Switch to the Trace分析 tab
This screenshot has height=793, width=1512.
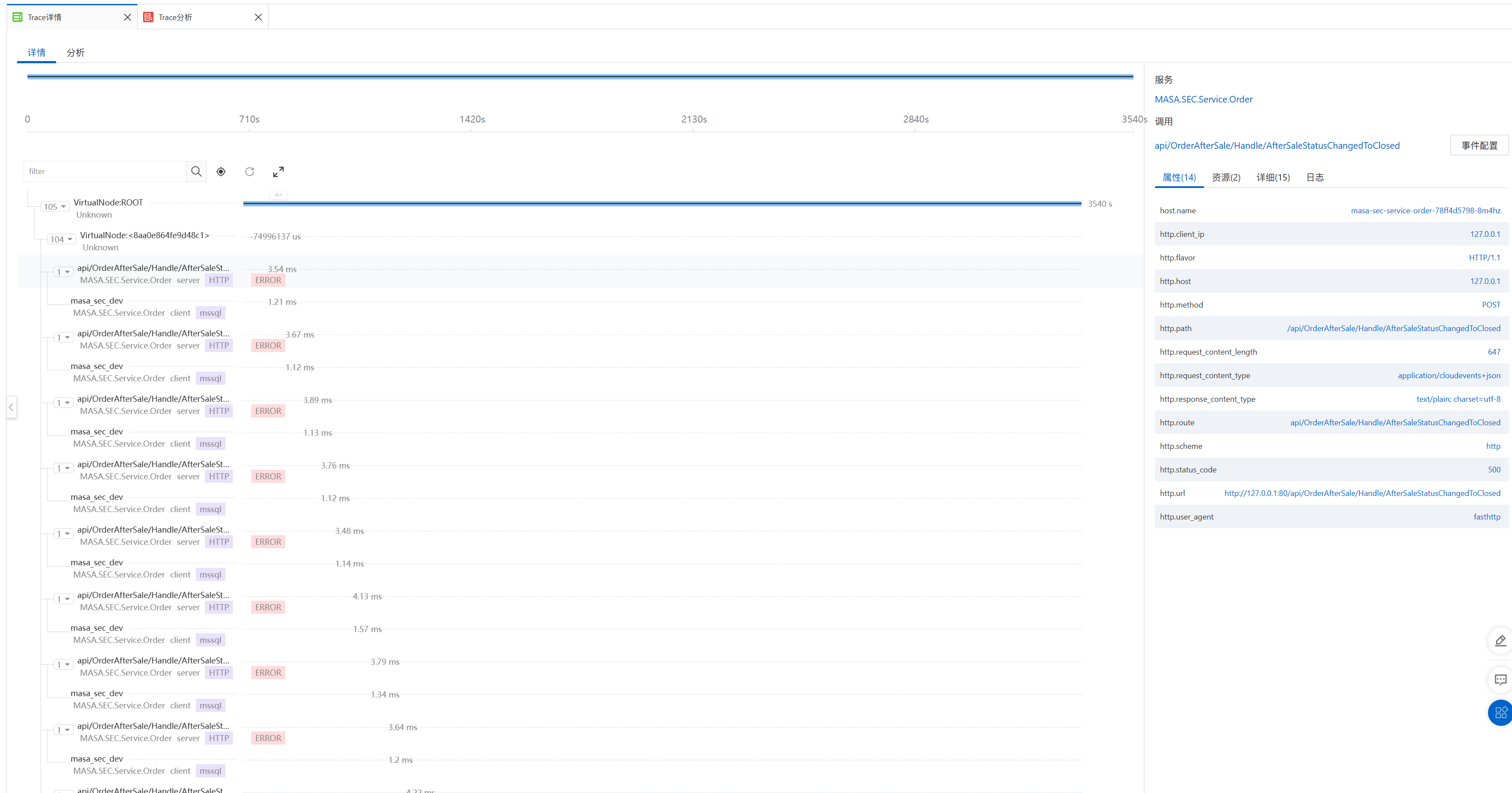pyautogui.click(x=174, y=17)
